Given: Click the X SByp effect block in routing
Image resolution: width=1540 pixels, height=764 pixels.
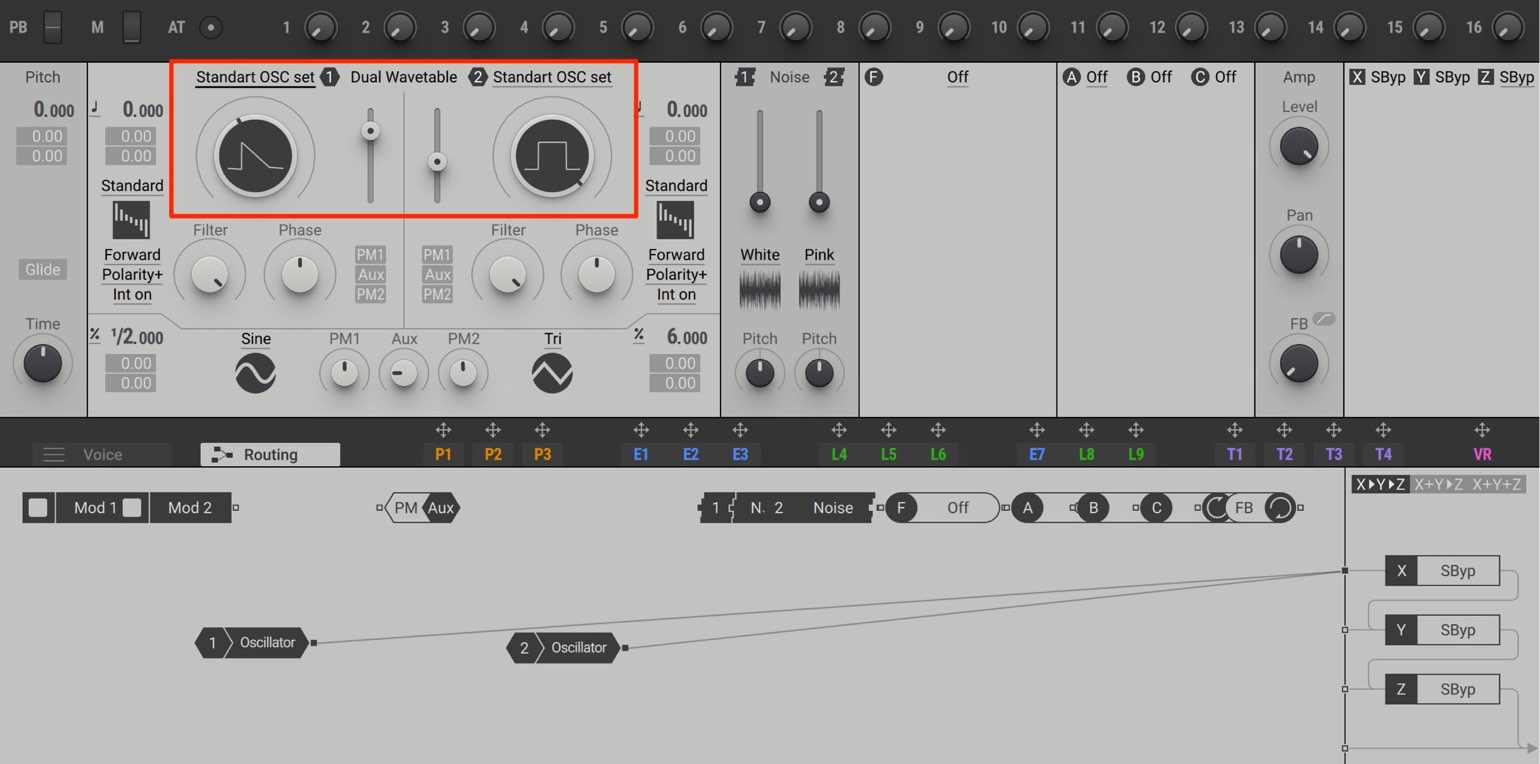Looking at the screenshot, I should click(1442, 571).
